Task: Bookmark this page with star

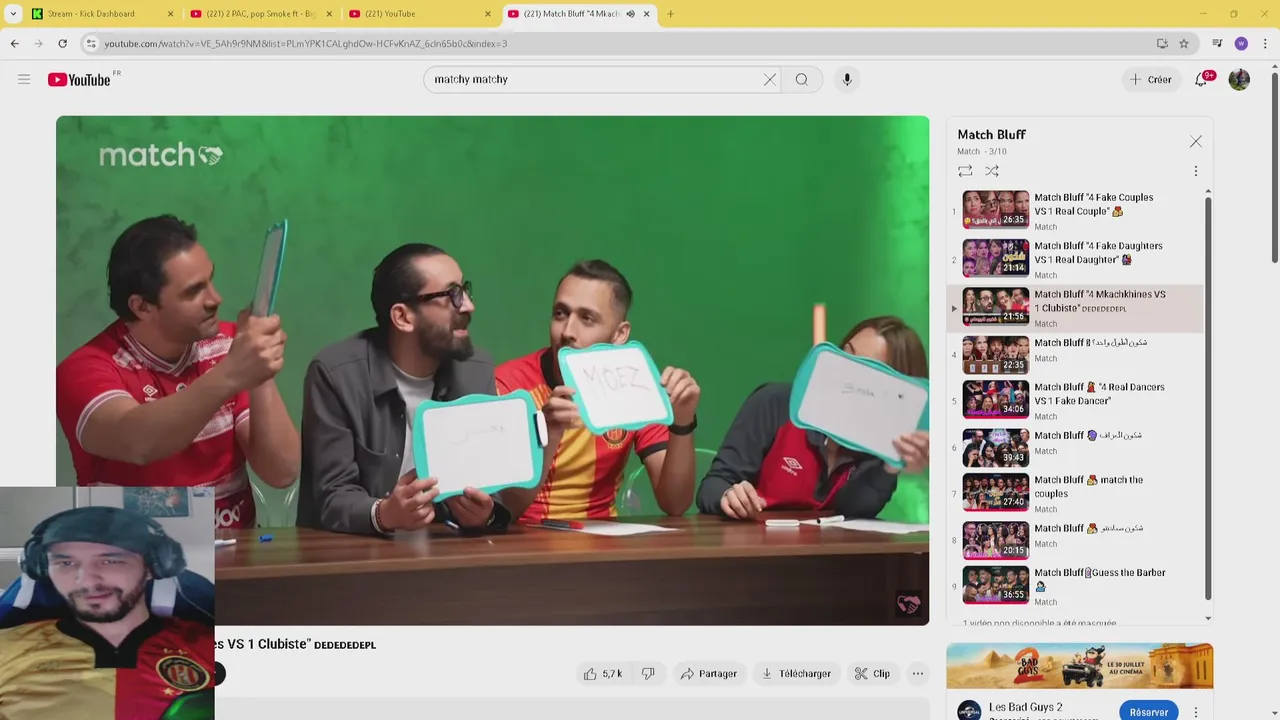Action: coord(1184,43)
